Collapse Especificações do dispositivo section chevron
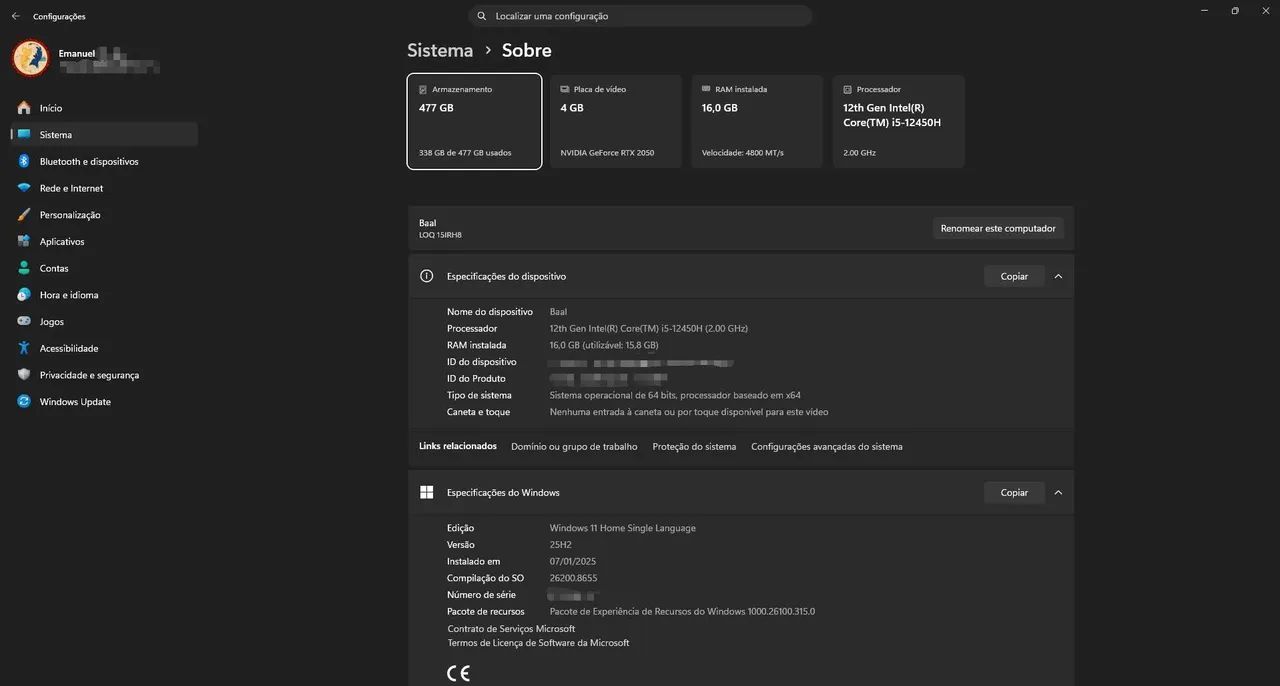Image resolution: width=1280 pixels, height=686 pixels. click(1058, 276)
